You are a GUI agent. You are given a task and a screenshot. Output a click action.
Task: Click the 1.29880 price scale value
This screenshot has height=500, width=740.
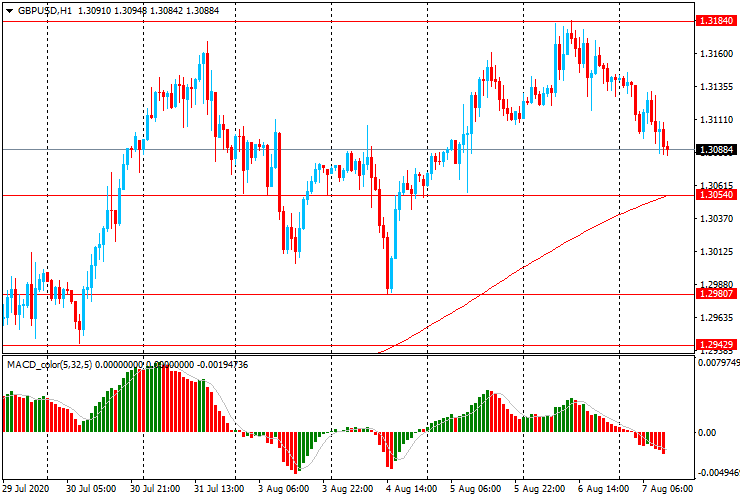(x=716, y=284)
